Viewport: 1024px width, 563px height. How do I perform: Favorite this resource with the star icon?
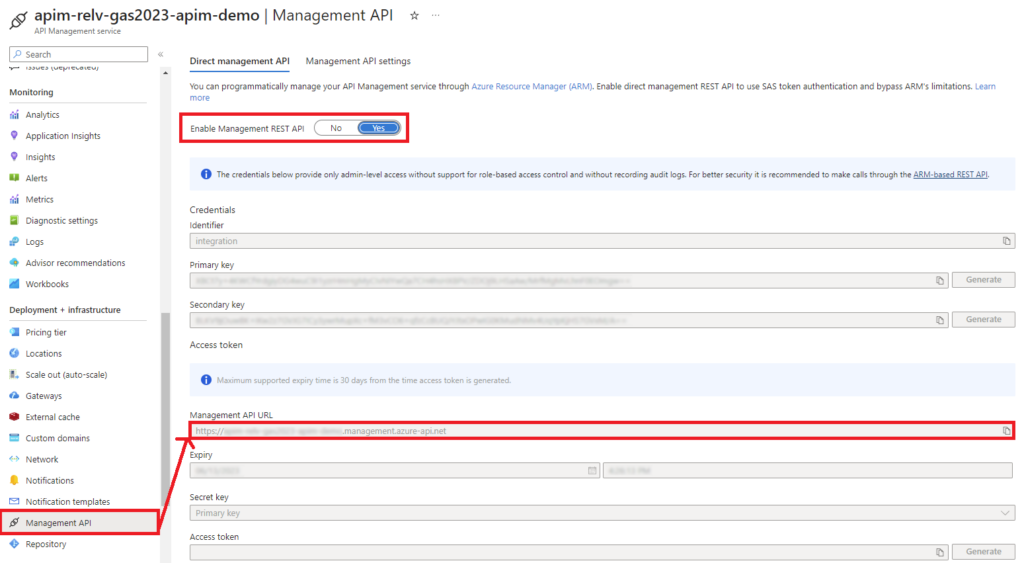pos(414,16)
